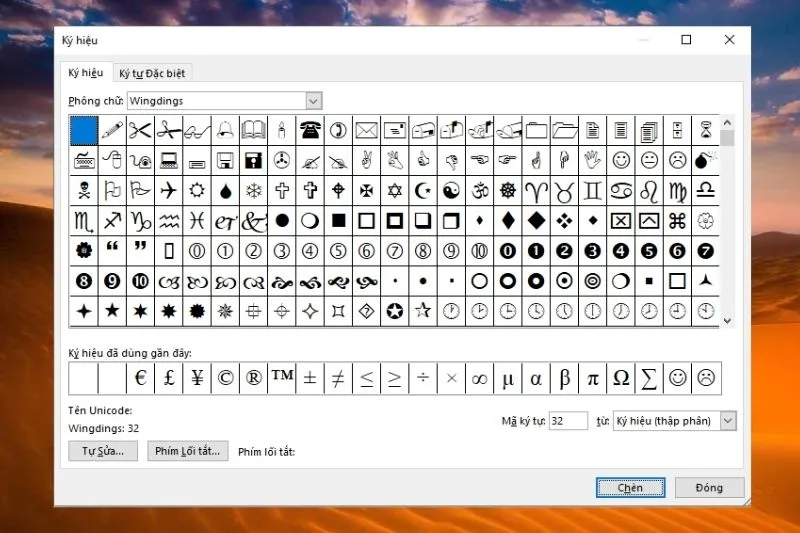The height and width of the screenshot is (533, 800).
Task: Select the Aries zodiac symbol
Action: point(536,191)
